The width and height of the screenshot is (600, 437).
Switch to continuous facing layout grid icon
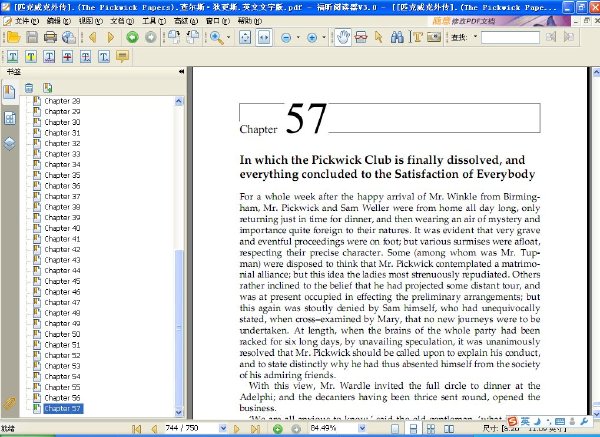pos(431,429)
